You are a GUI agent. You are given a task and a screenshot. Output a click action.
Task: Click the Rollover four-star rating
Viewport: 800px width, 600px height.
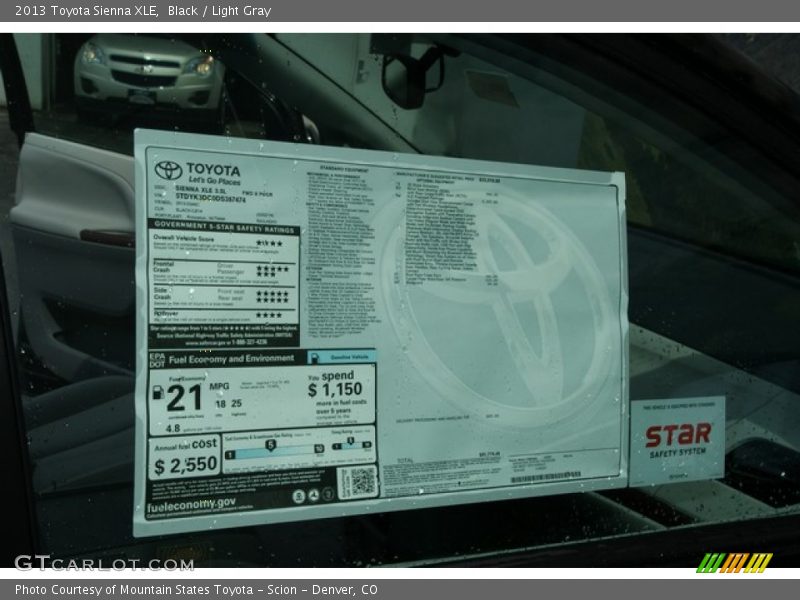(269, 315)
